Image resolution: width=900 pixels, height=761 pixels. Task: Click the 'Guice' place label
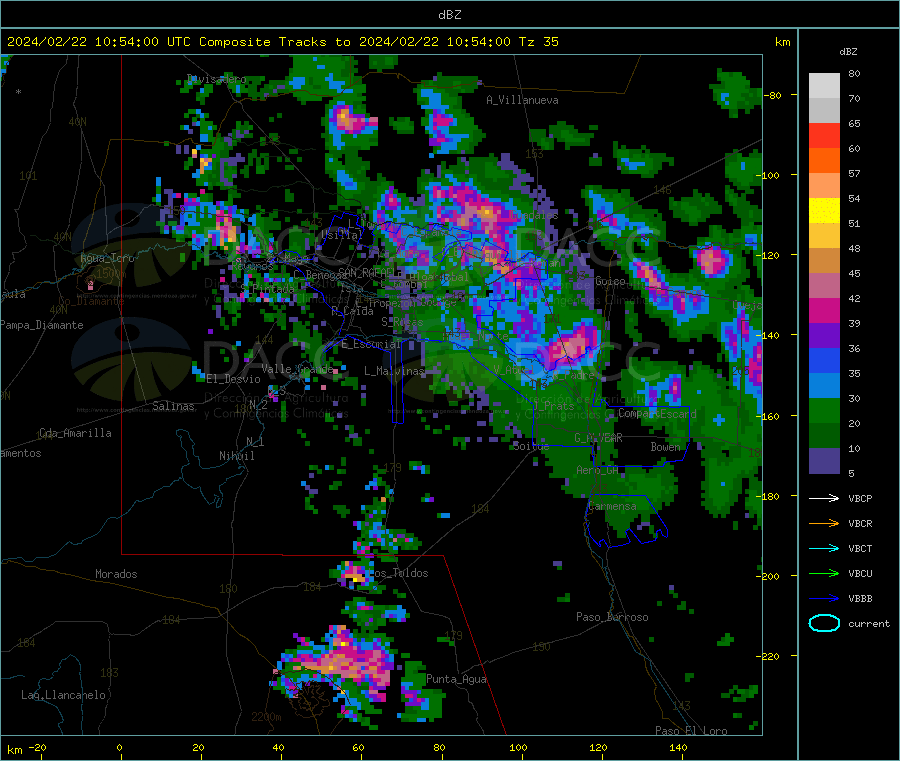coord(610,281)
